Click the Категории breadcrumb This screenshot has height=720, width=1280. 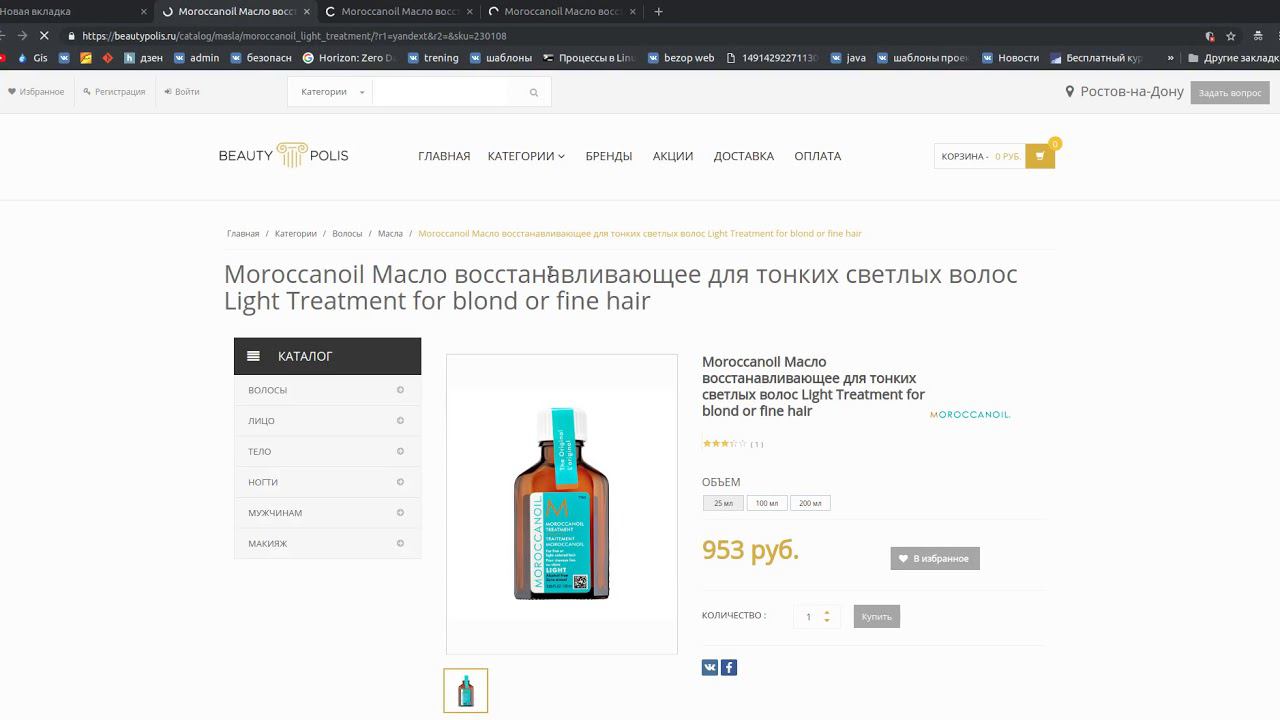tap(296, 234)
